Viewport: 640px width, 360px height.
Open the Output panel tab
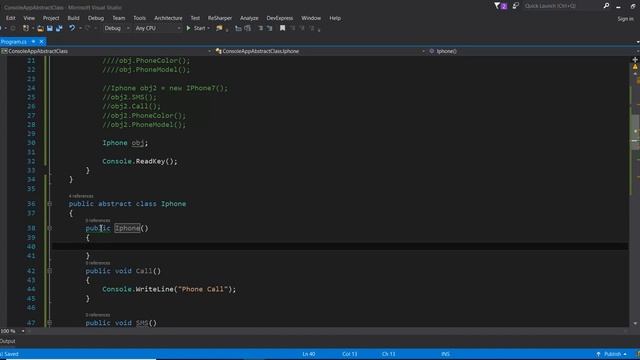pos(7,341)
